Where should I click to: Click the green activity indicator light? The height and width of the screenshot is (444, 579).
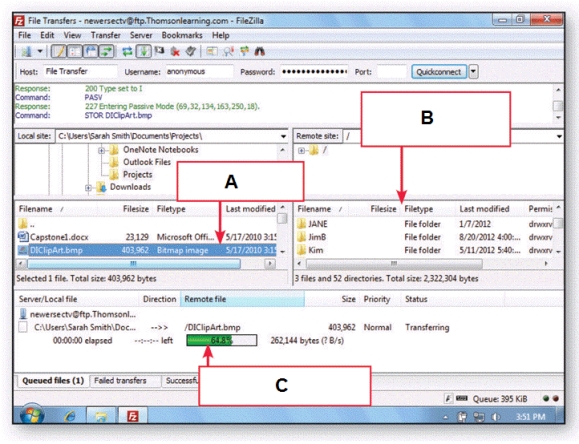point(546,399)
